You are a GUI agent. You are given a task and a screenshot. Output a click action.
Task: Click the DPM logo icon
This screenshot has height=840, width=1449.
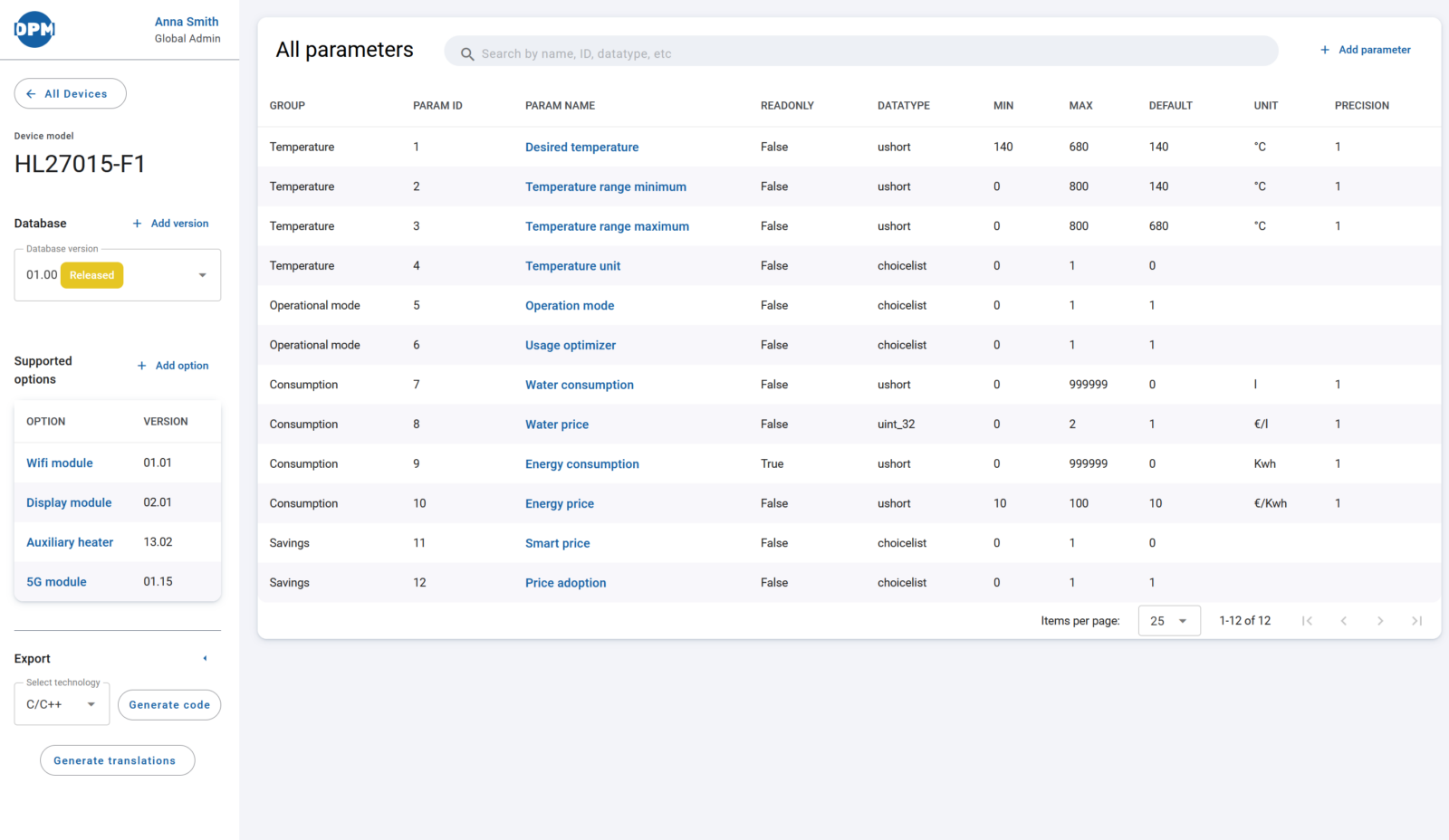(x=34, y=29)
